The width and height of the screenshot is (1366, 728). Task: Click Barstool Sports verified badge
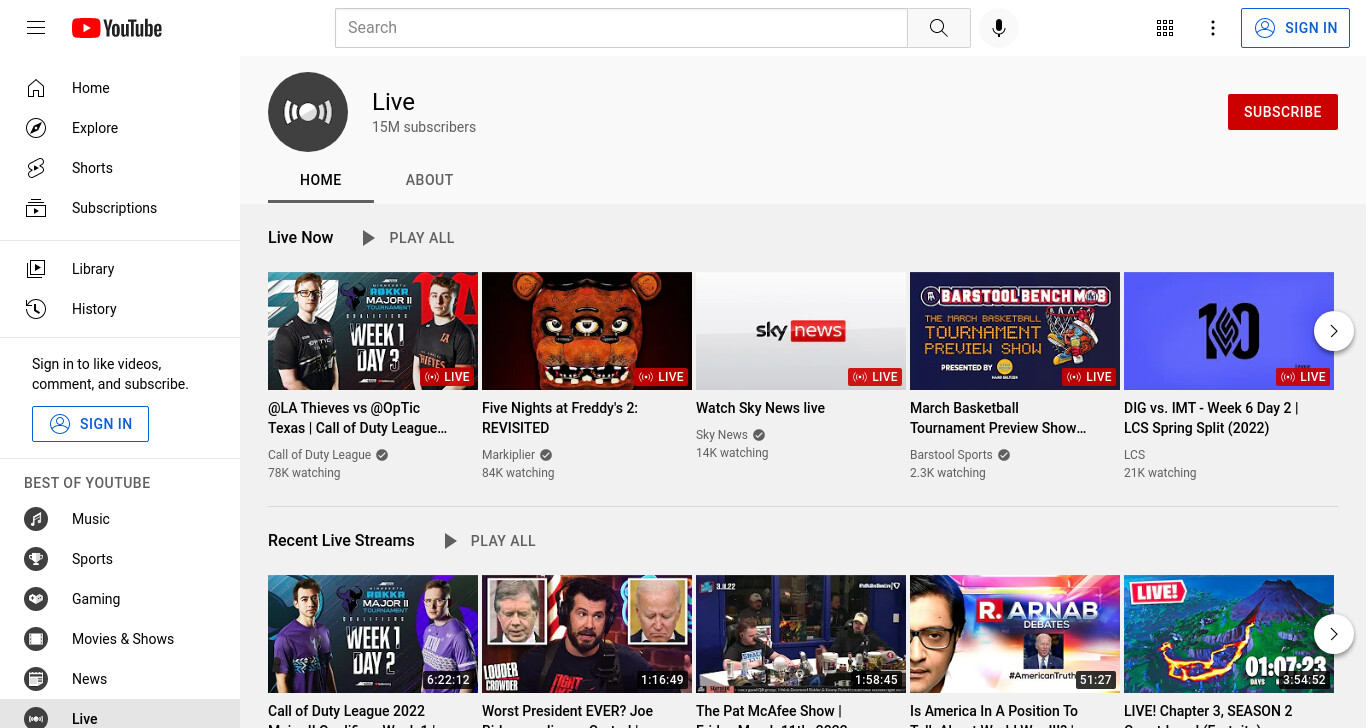(x=1004, y=455)
